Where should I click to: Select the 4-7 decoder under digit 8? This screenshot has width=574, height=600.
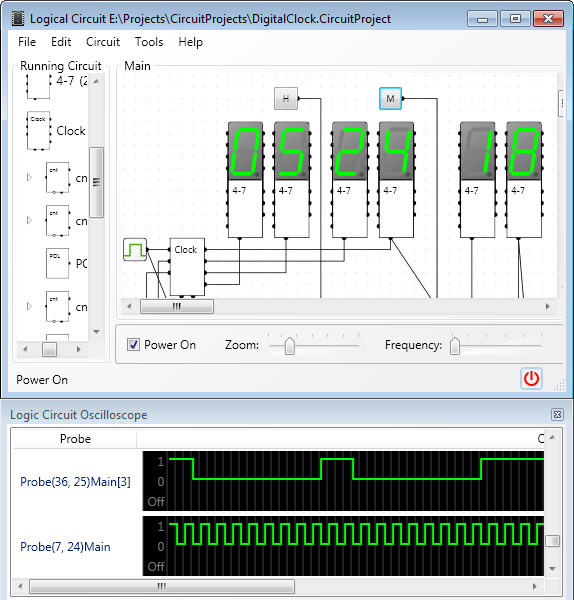click(523, 209)
